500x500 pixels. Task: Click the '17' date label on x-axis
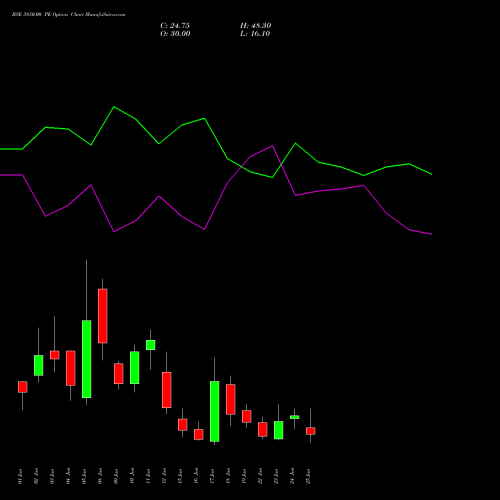point(212,476)
